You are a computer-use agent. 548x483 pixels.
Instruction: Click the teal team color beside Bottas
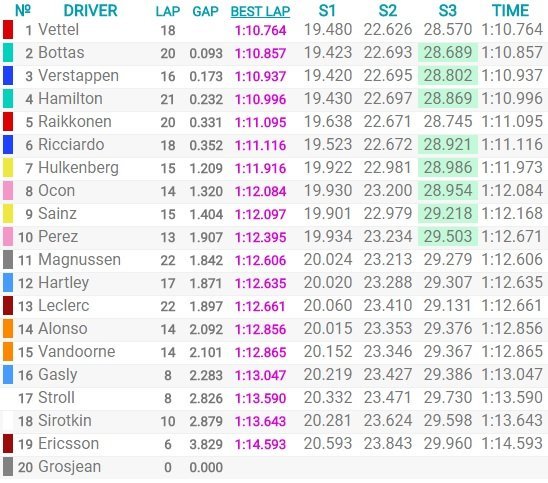pyautogui.click(x=8, y=53)
